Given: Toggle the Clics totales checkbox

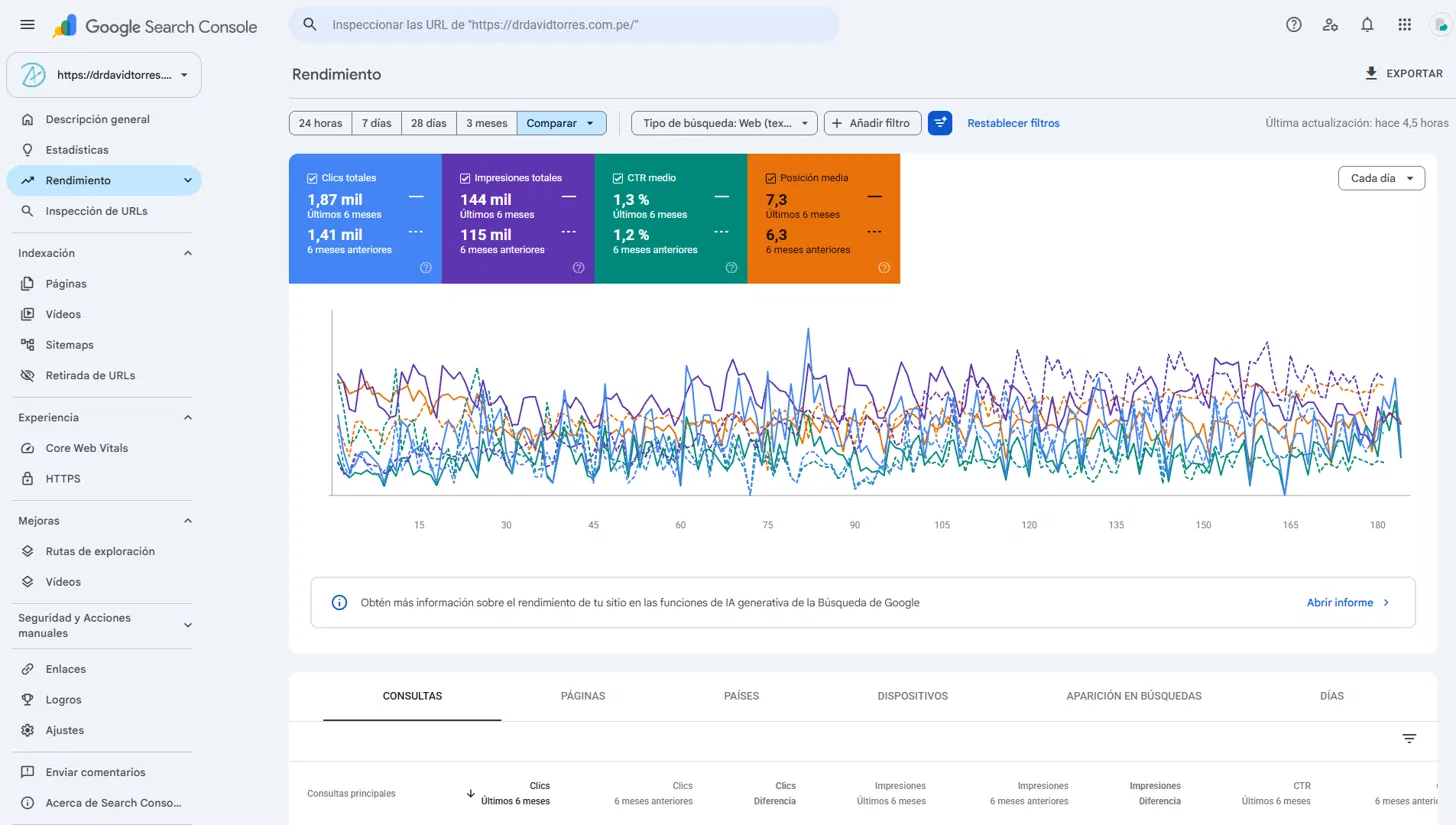Looking at the screenshot, I should pyautogui.click(x=312, y=178).
